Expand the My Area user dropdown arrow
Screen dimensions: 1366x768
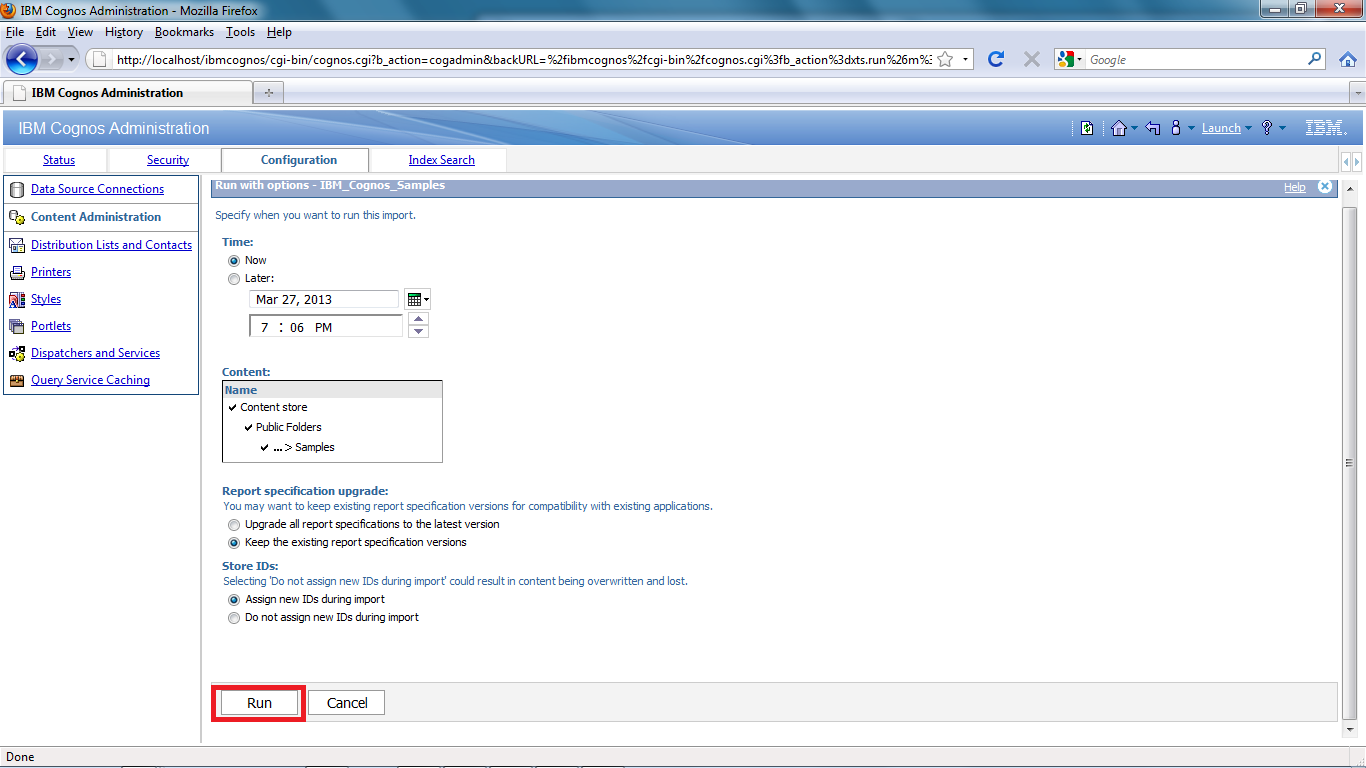point(1192,128)
